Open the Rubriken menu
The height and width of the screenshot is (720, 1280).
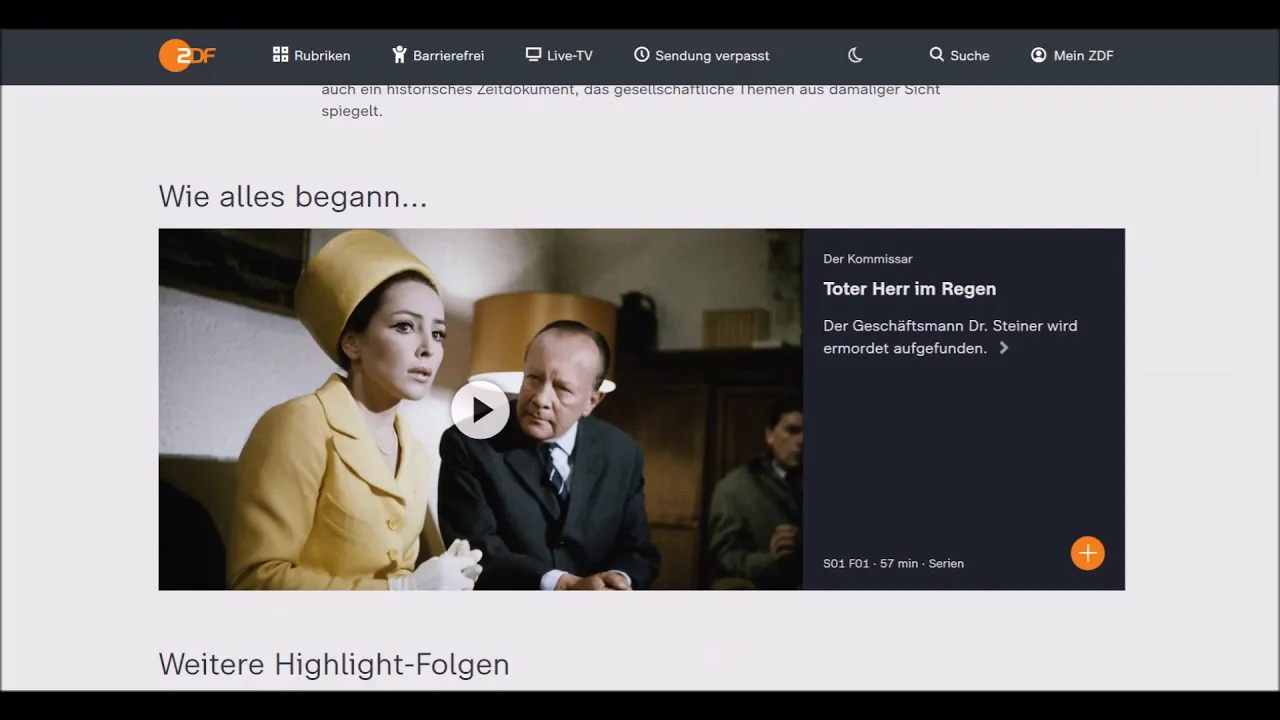click(x=311, y=55)
